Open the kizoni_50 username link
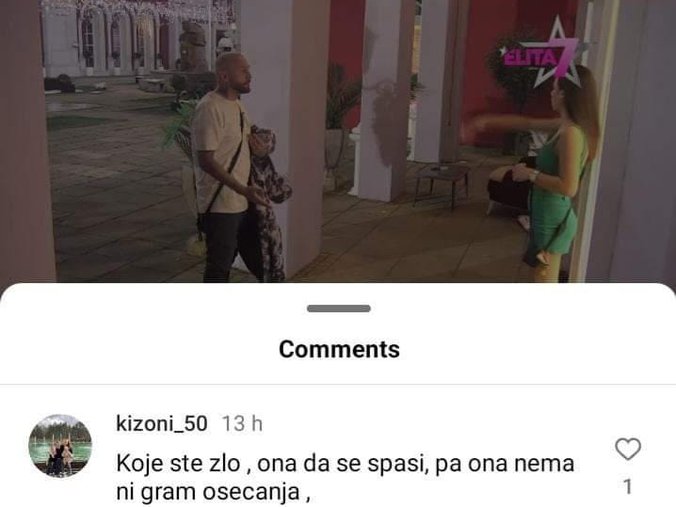This screenshot has height=507, width=676. pyautogui.click(x=162, y=423)
